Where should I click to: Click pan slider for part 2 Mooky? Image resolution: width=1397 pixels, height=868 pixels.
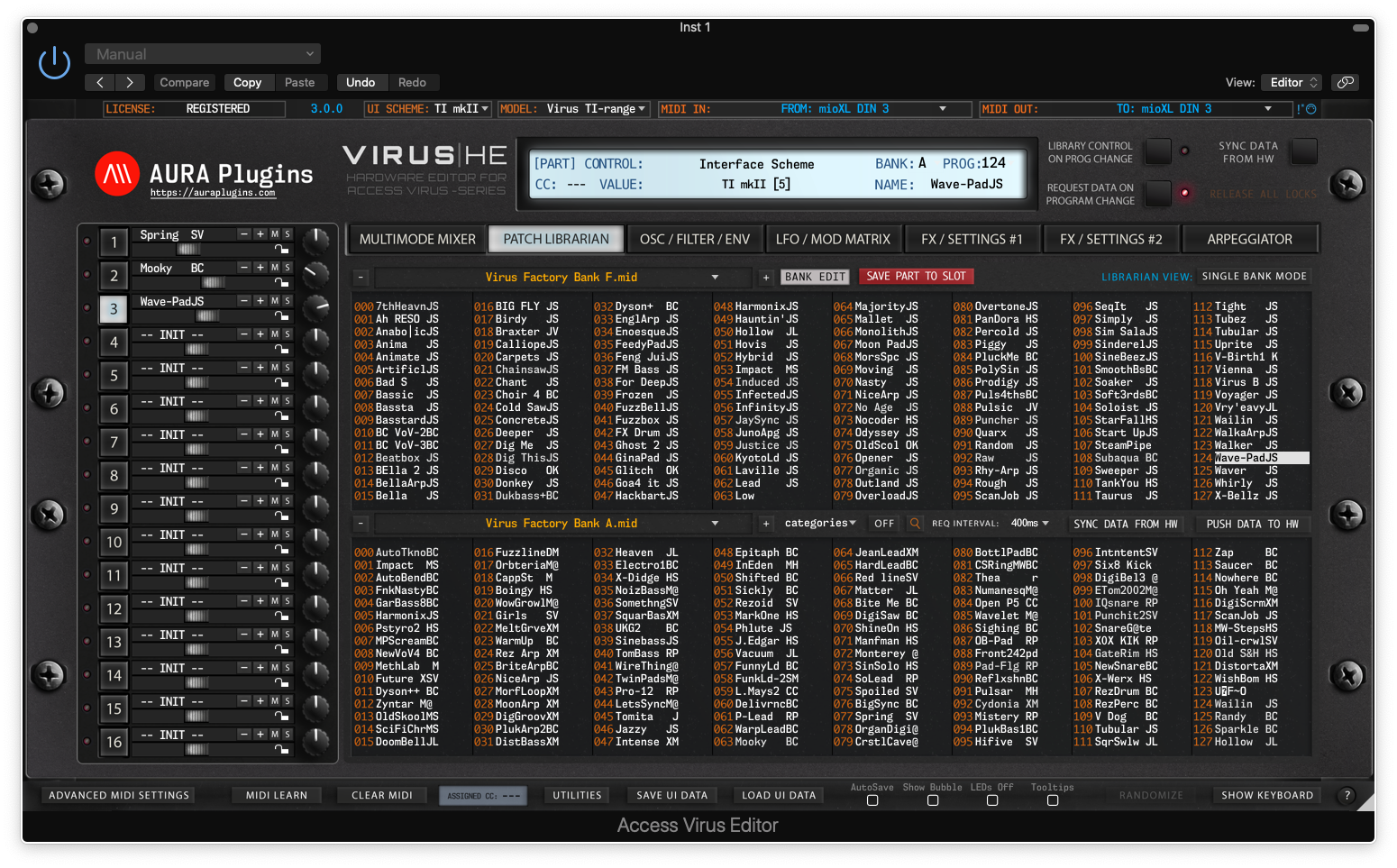coord(214,283)
